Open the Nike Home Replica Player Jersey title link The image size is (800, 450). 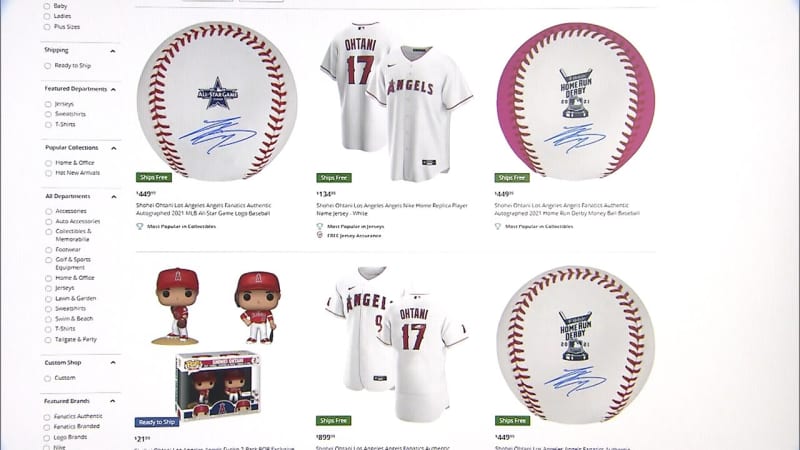[392, 209]
